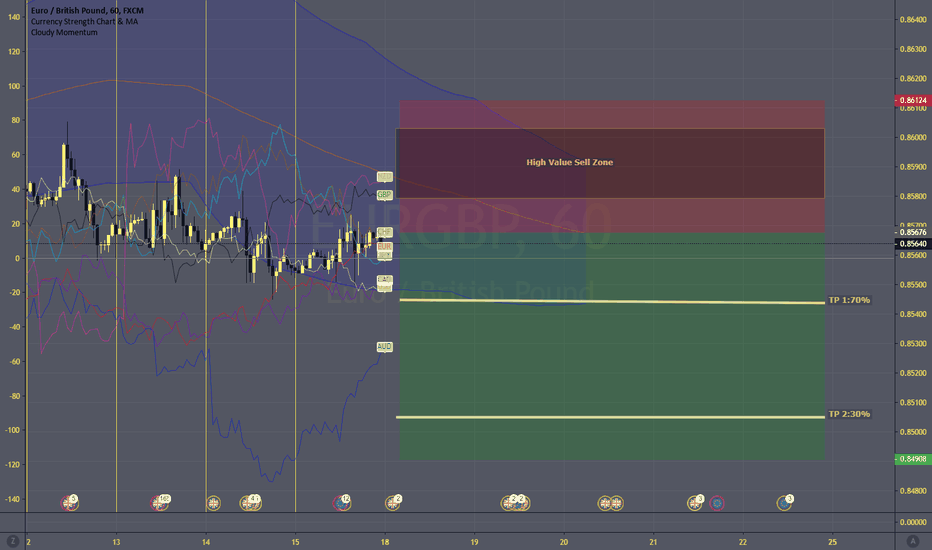This screenshot has width=932, height=550.
Task: Click the GBP currency label tag
Action: [x=384, y=194]
